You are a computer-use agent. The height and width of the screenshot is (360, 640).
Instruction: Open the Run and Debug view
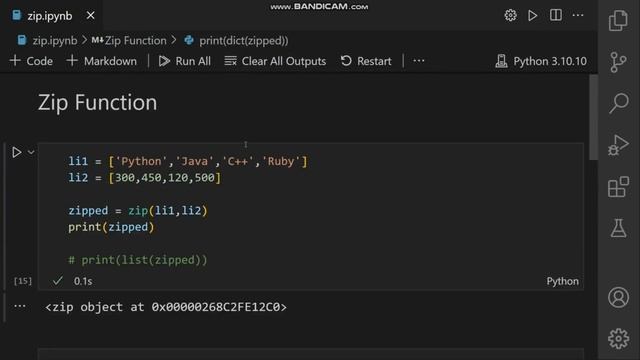click(x=618, y=145)
